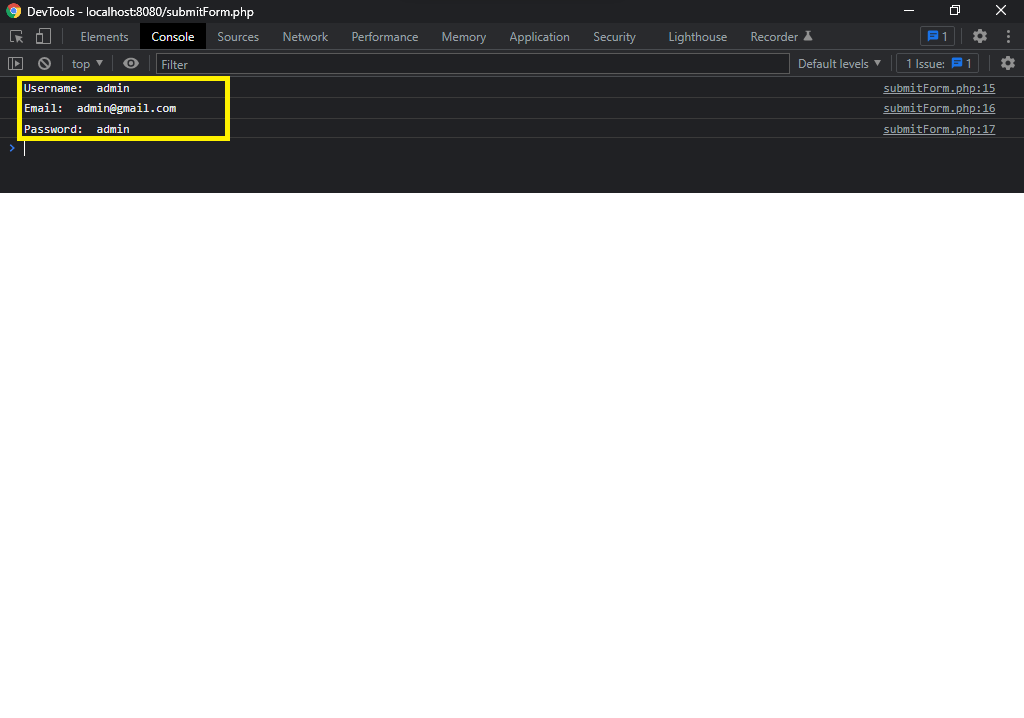Click the console Filter input field

point(400,63)
